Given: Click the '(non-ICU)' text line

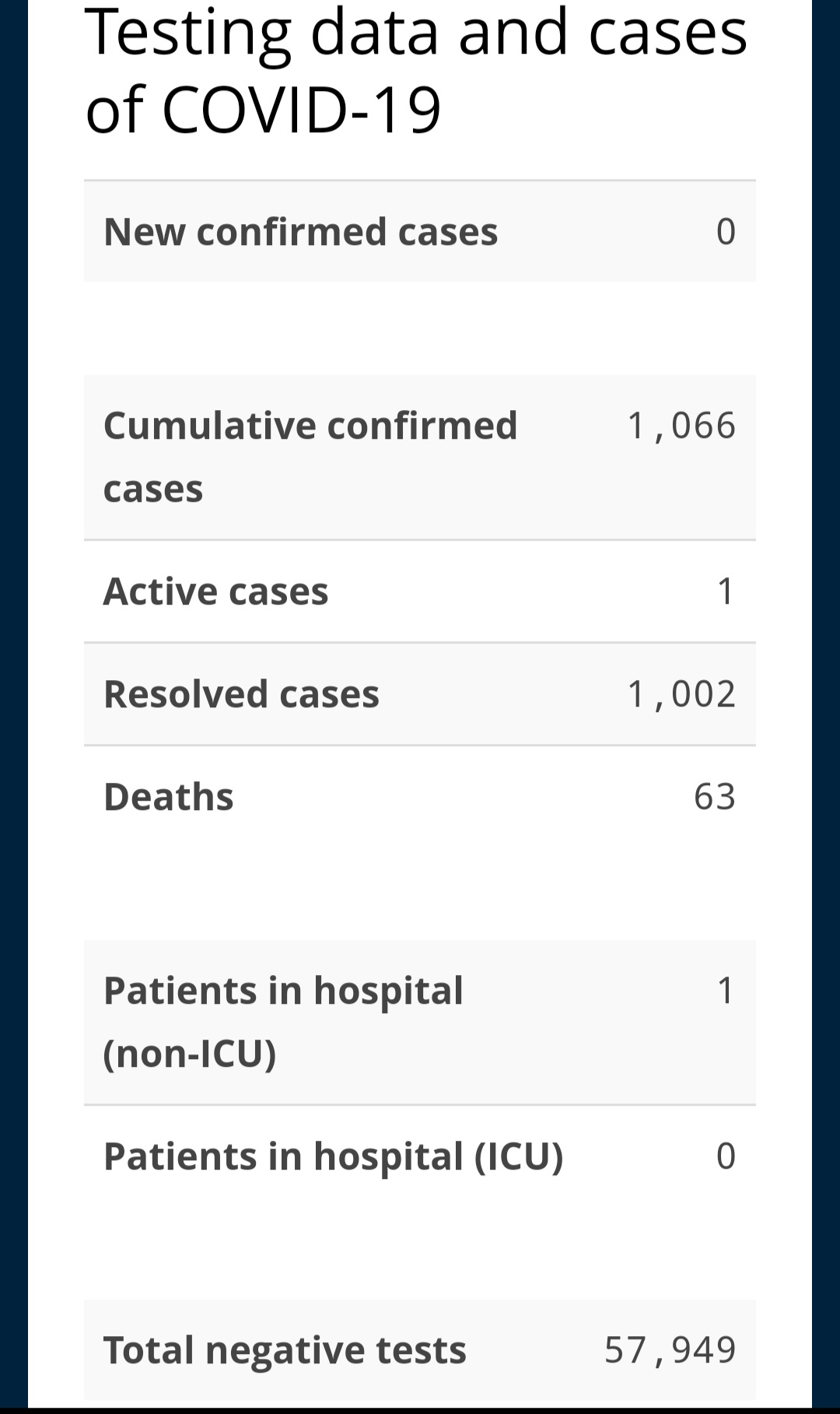Looking at the screenshot, I should pos(190,1054).
